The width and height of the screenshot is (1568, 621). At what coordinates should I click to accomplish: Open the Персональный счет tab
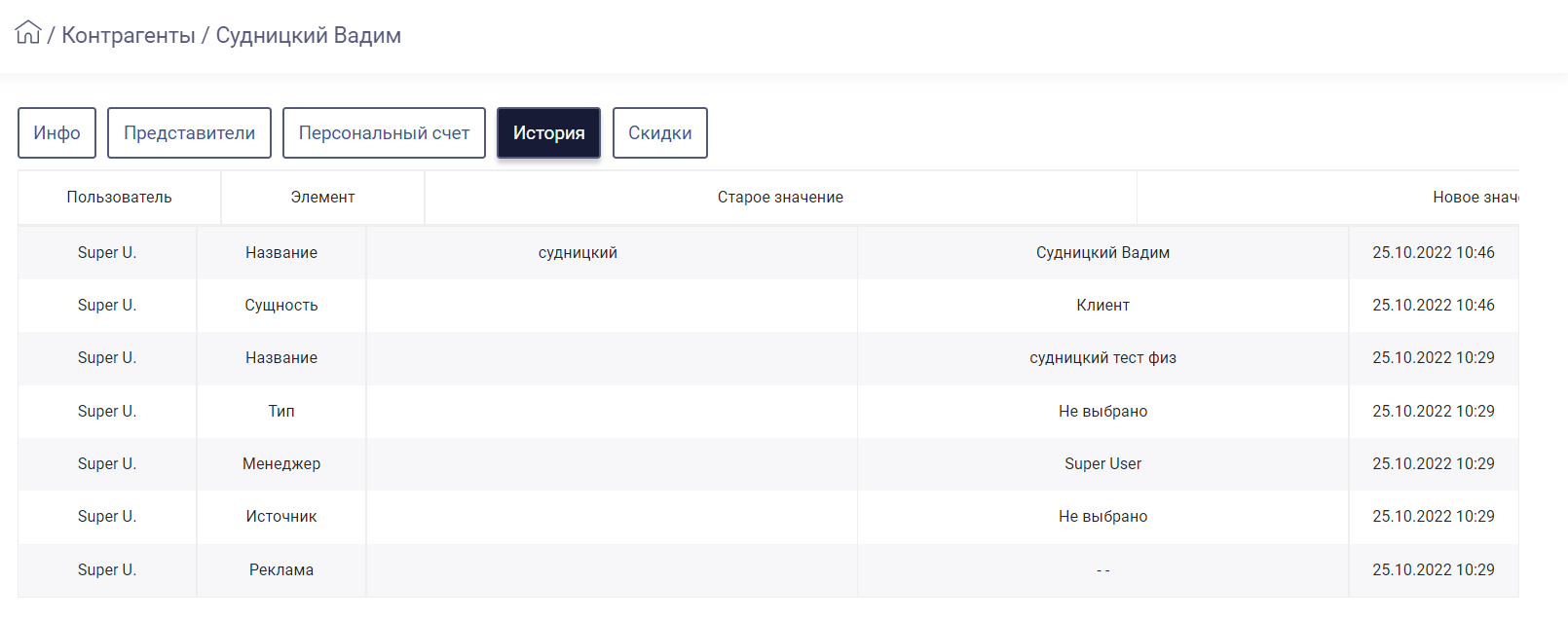(384, 132)
